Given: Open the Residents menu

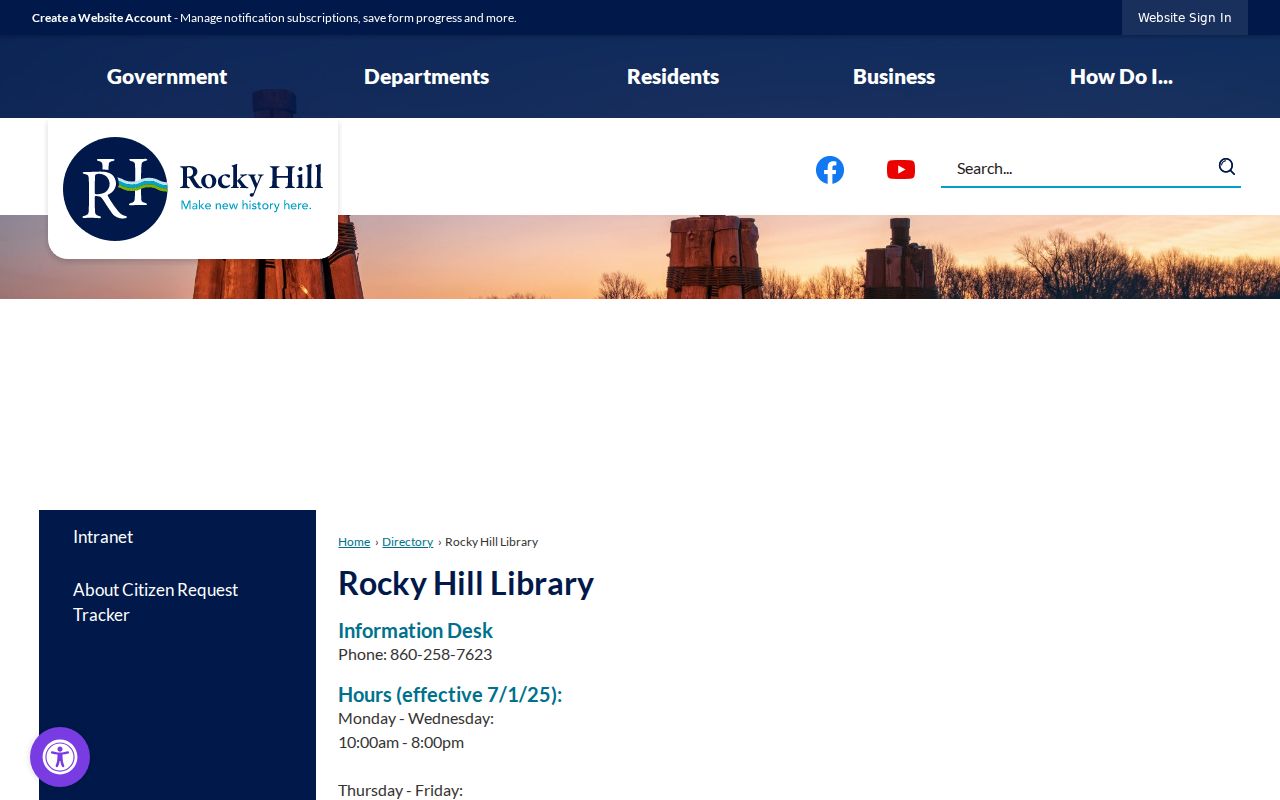Looking at the screenshot, I should (673, 77).
